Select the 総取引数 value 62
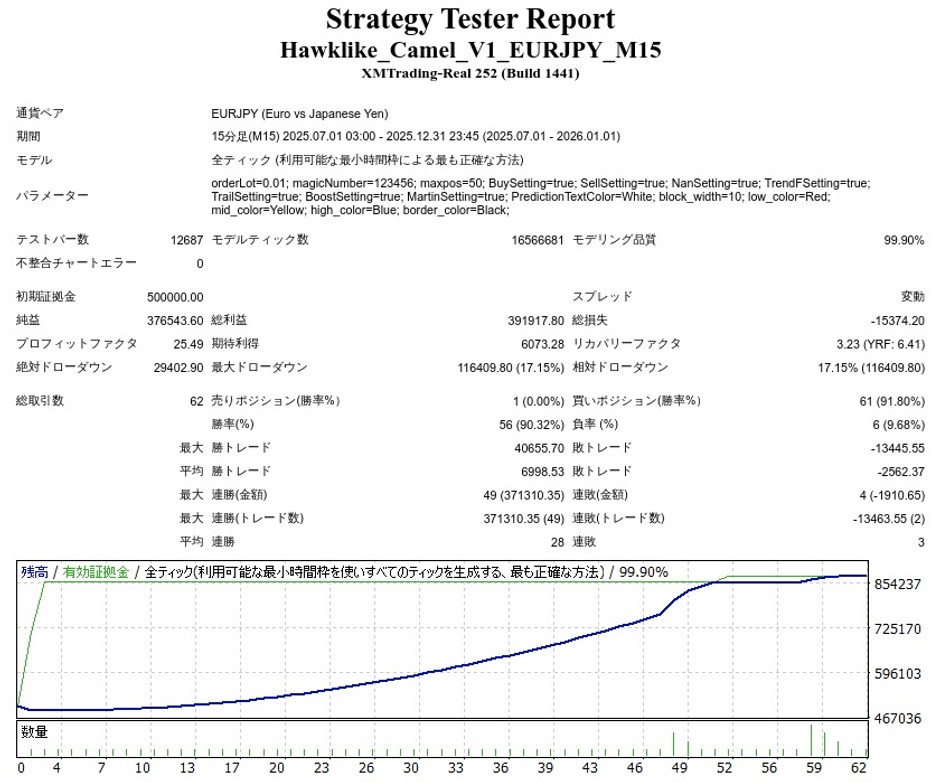 click(195, 401)
